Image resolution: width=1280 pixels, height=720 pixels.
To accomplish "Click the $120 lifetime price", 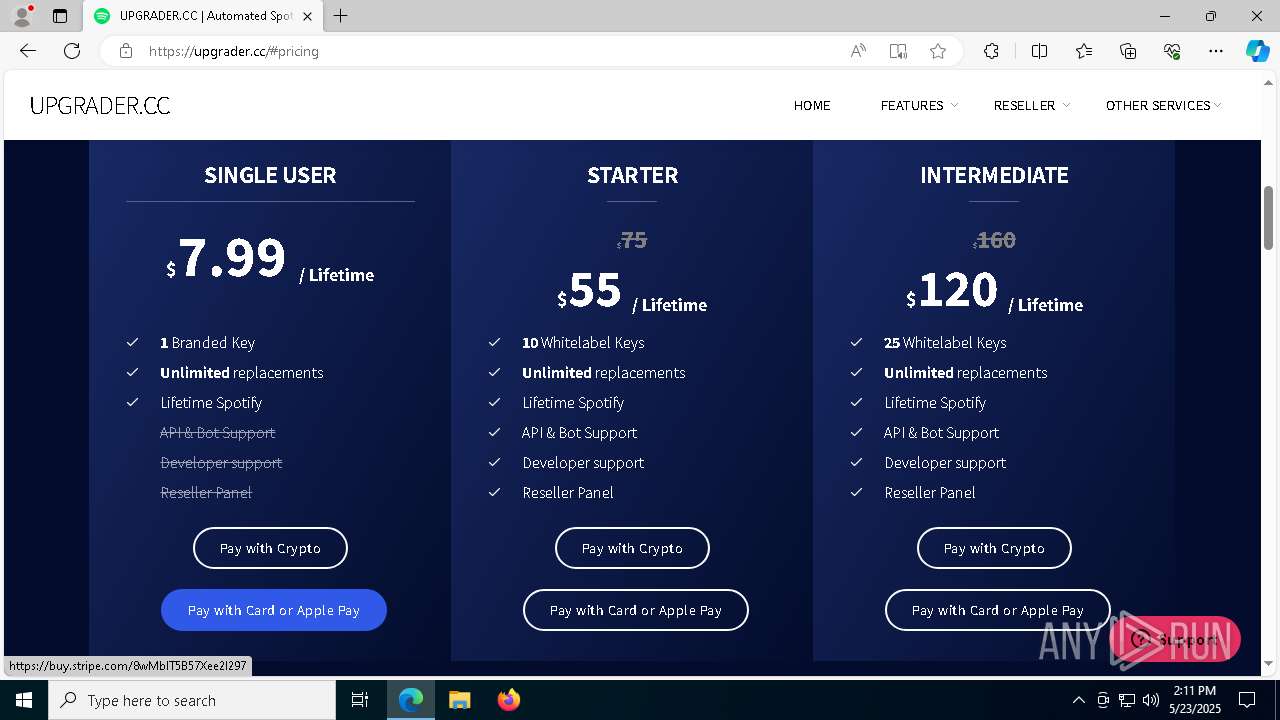I will 994,292.
